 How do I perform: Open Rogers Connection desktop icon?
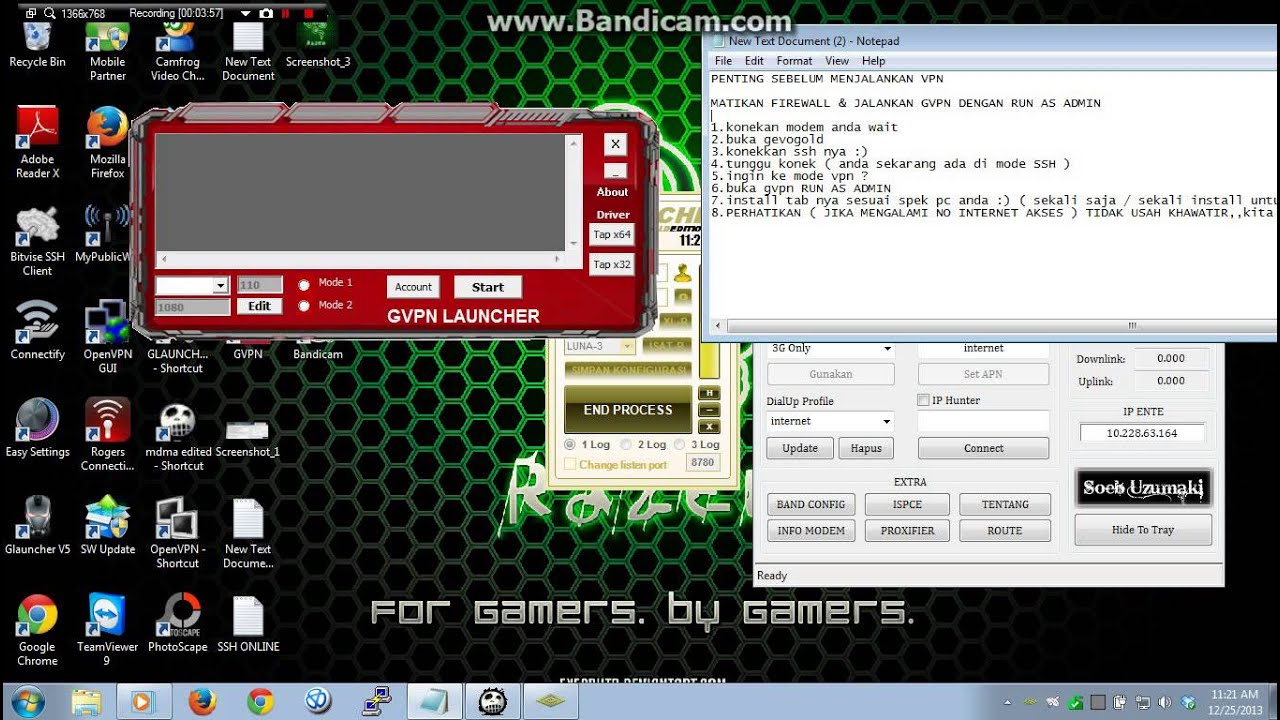(x=107, y=435)
